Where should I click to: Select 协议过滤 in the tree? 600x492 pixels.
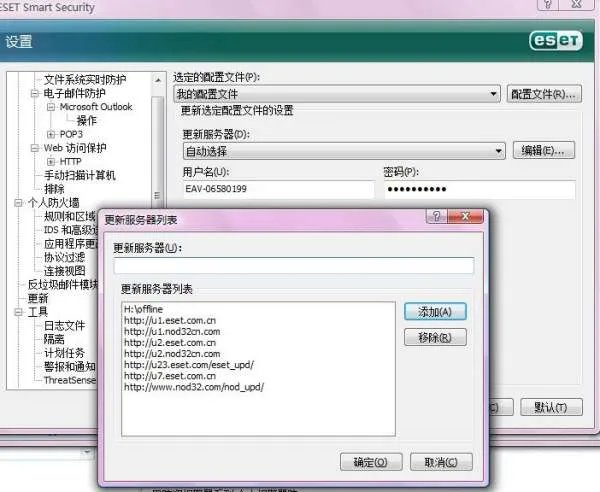point(64,257)
